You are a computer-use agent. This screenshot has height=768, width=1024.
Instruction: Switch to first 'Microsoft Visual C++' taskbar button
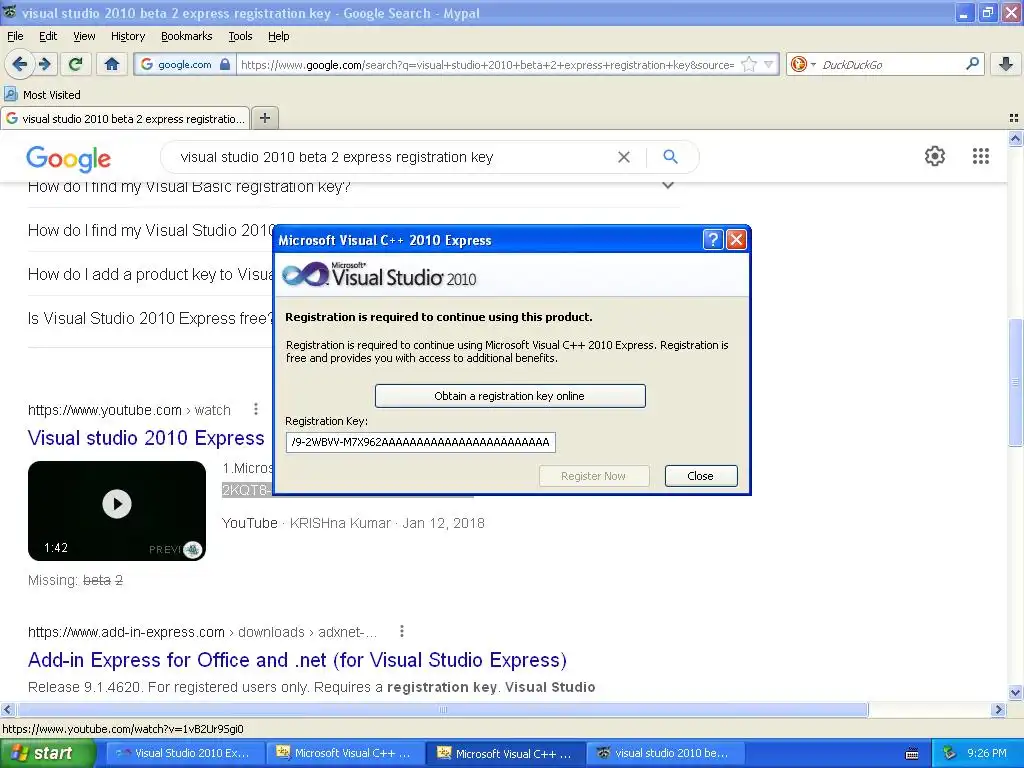pyautogui.click(x=345, y=754)
